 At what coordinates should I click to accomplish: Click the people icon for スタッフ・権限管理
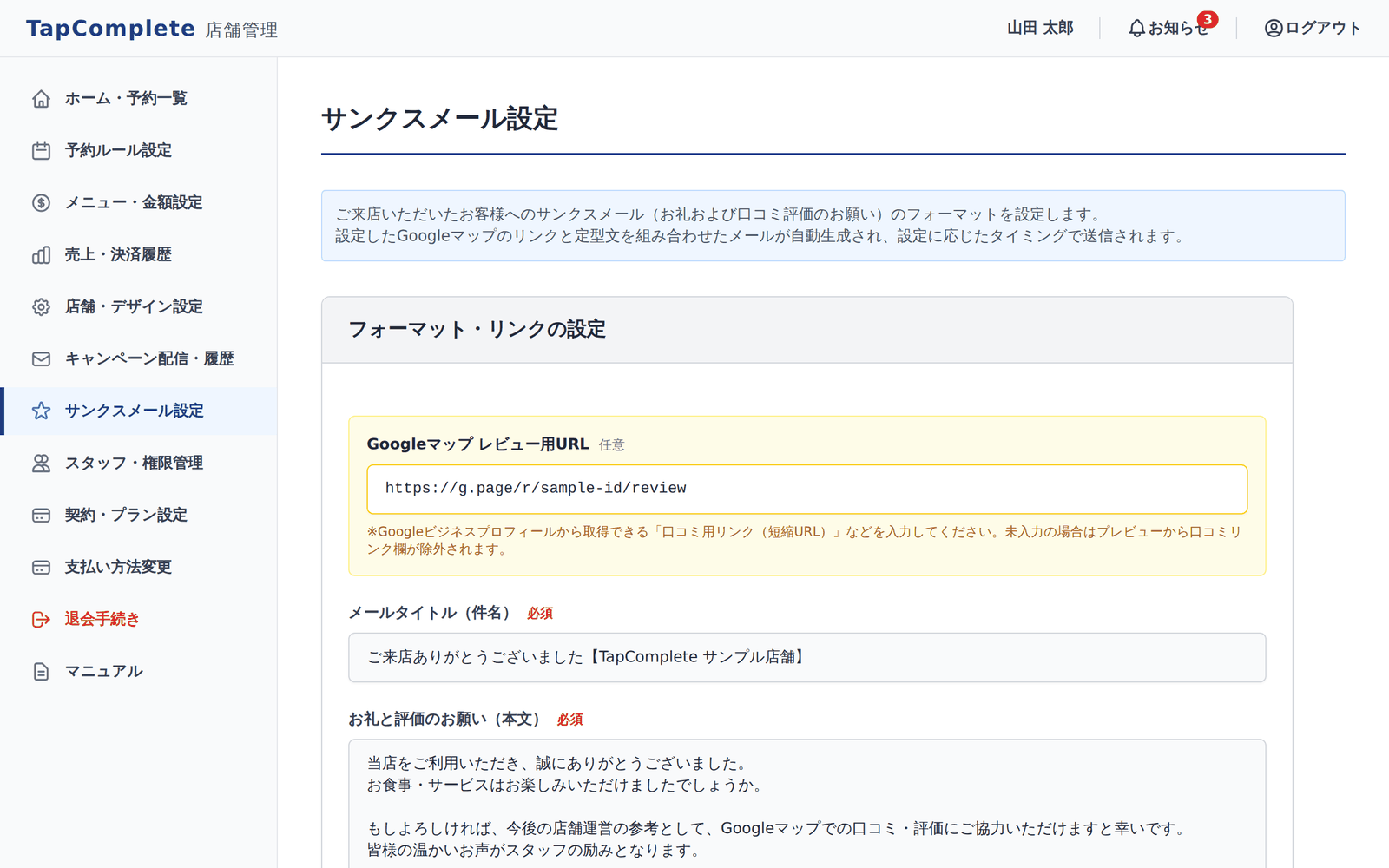(x=41, y=463)
